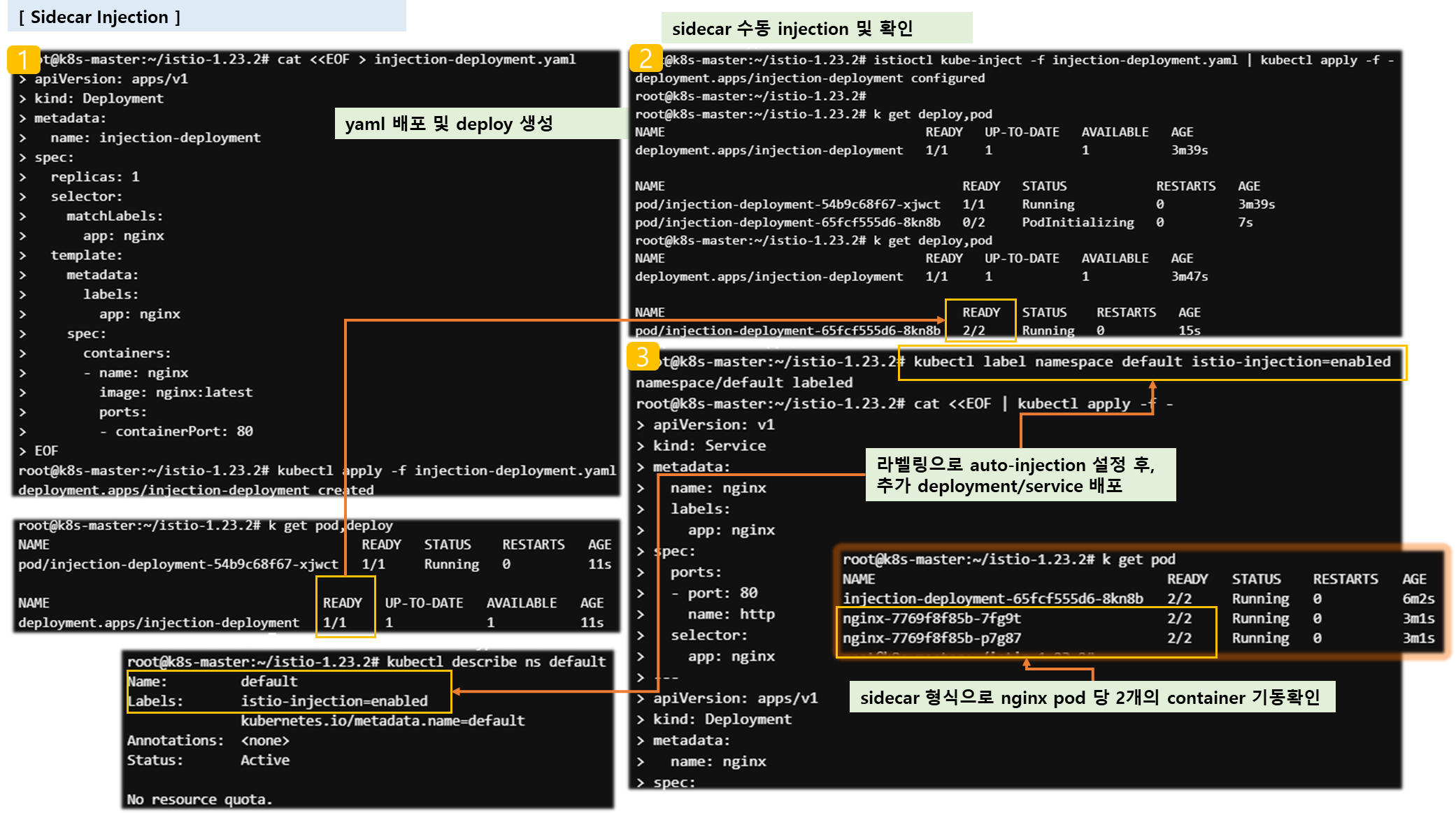The image size is (1456, 813).
Task: Click the kubectl label namespace command
Action: [1152, 362]
